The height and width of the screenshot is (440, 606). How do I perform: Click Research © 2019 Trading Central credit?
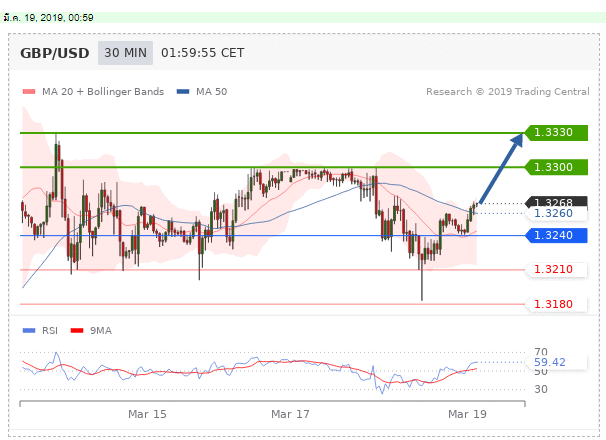tap(508, 92)
